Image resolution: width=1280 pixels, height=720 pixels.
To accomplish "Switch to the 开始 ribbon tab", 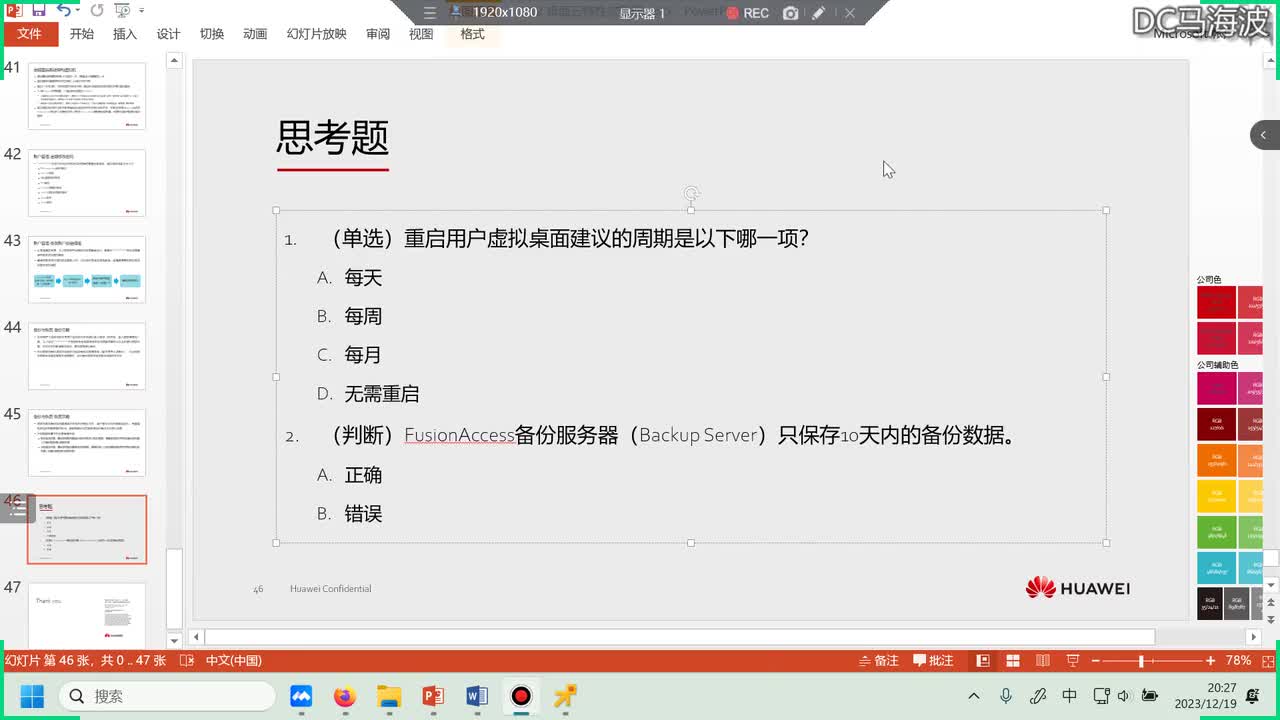I will [82, 34].
